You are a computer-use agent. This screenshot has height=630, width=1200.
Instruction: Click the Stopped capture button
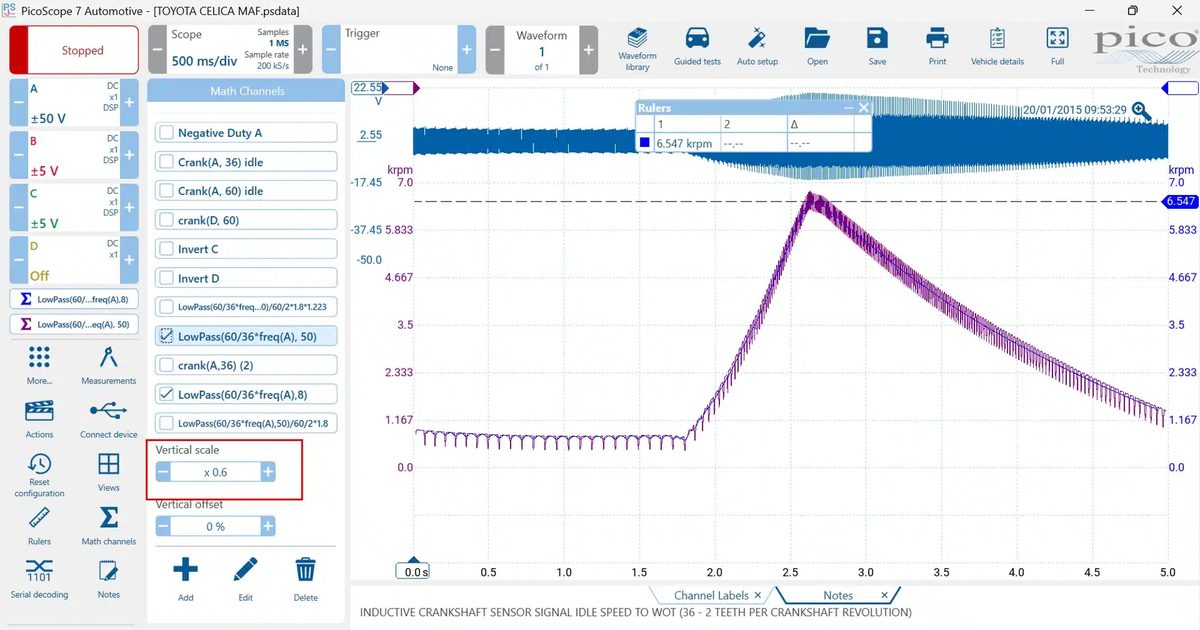[x=74, y=50]
